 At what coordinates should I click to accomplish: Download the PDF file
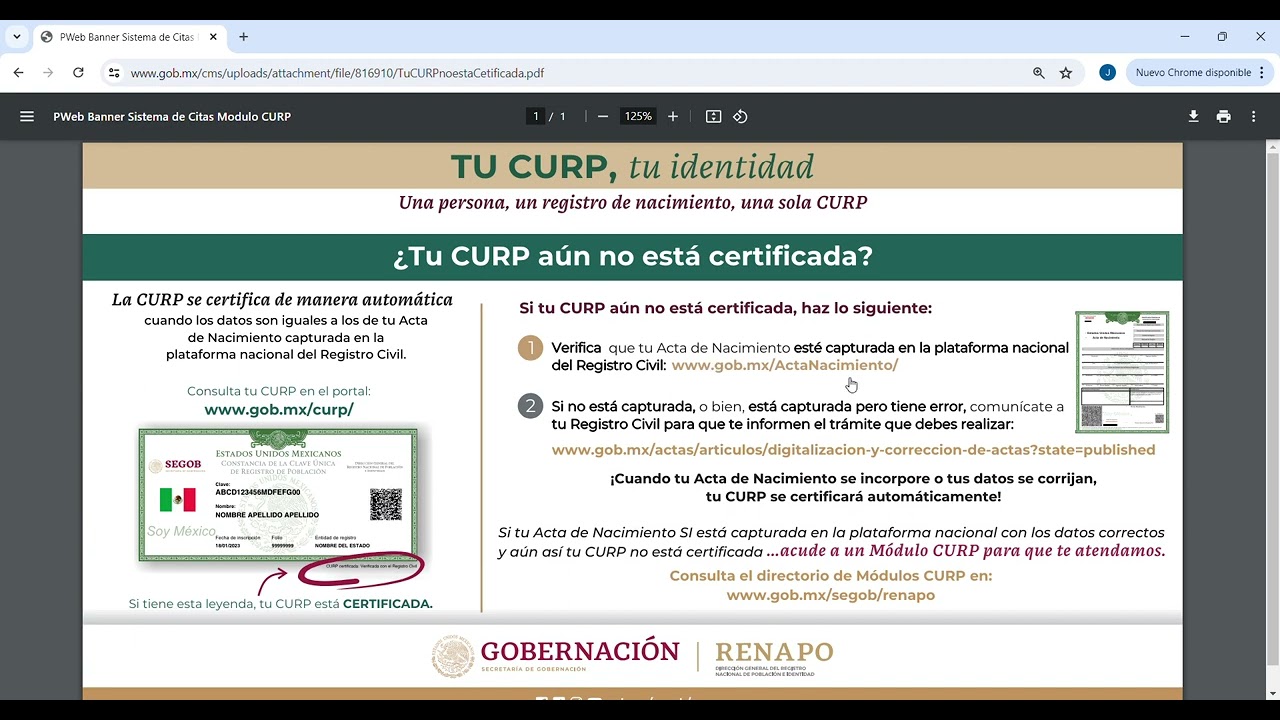click(1193, 117)
